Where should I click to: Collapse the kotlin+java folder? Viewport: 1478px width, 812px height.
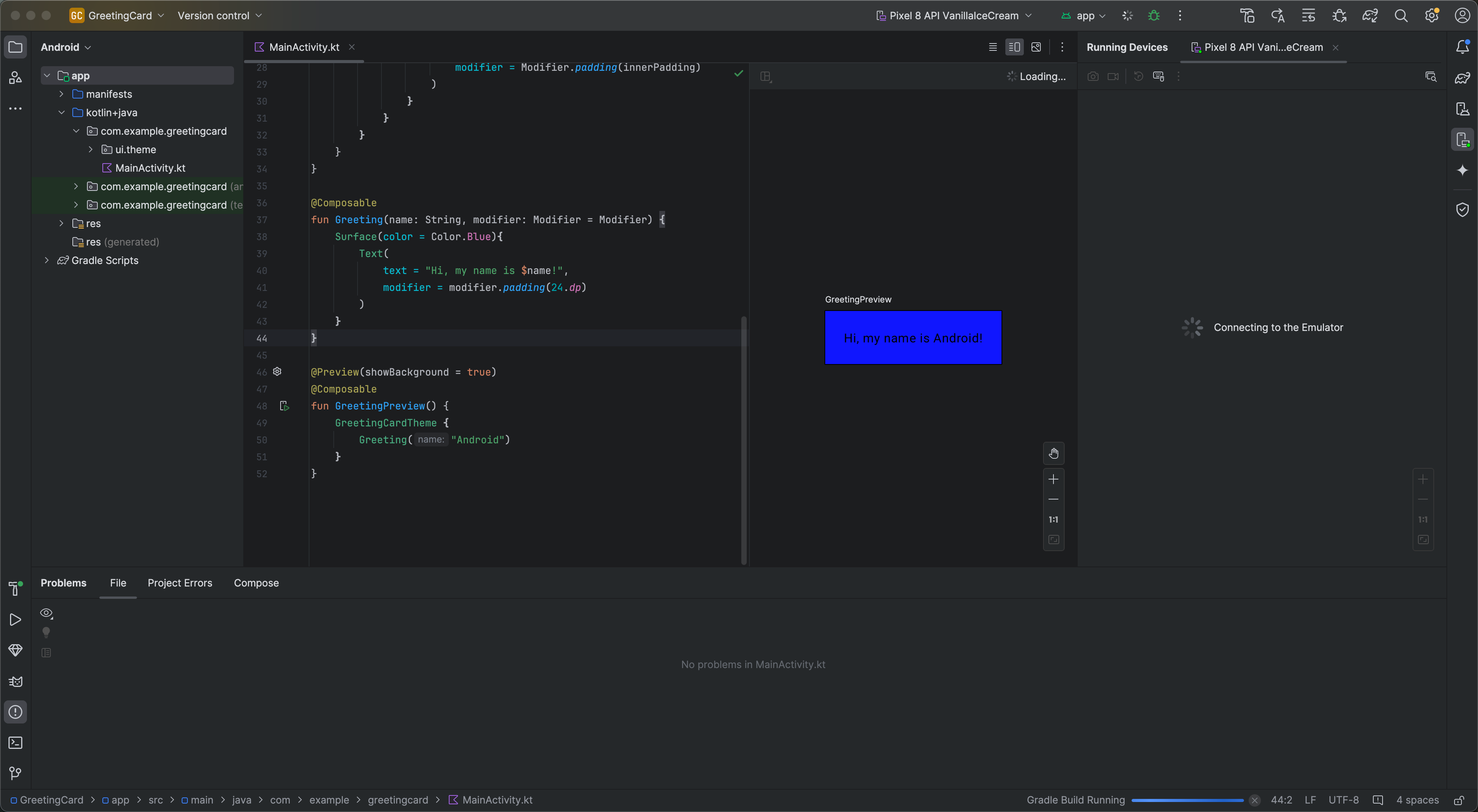[x=62, y=112]
